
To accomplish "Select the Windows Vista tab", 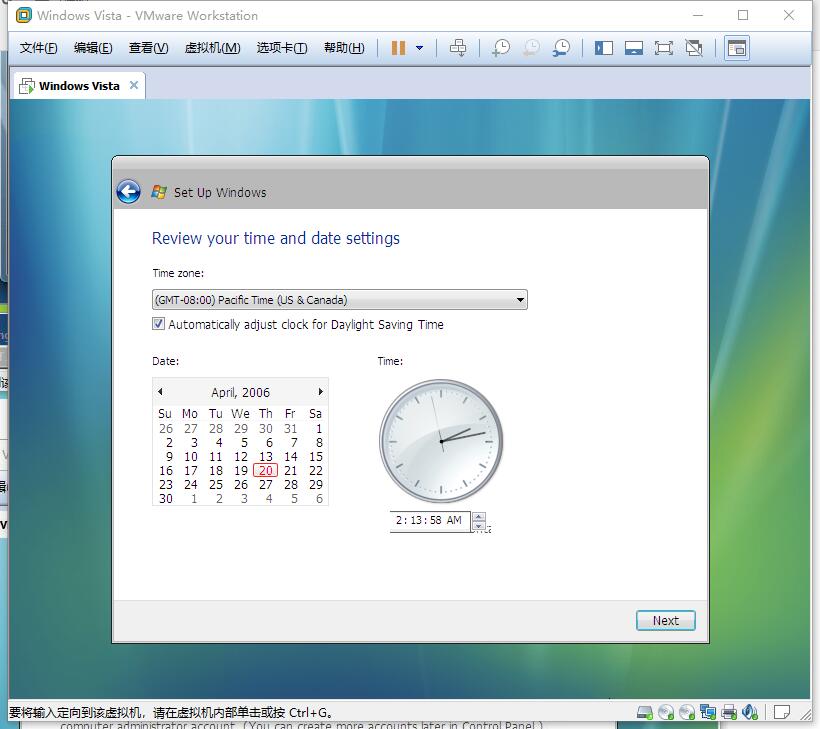I will [78, 85].
